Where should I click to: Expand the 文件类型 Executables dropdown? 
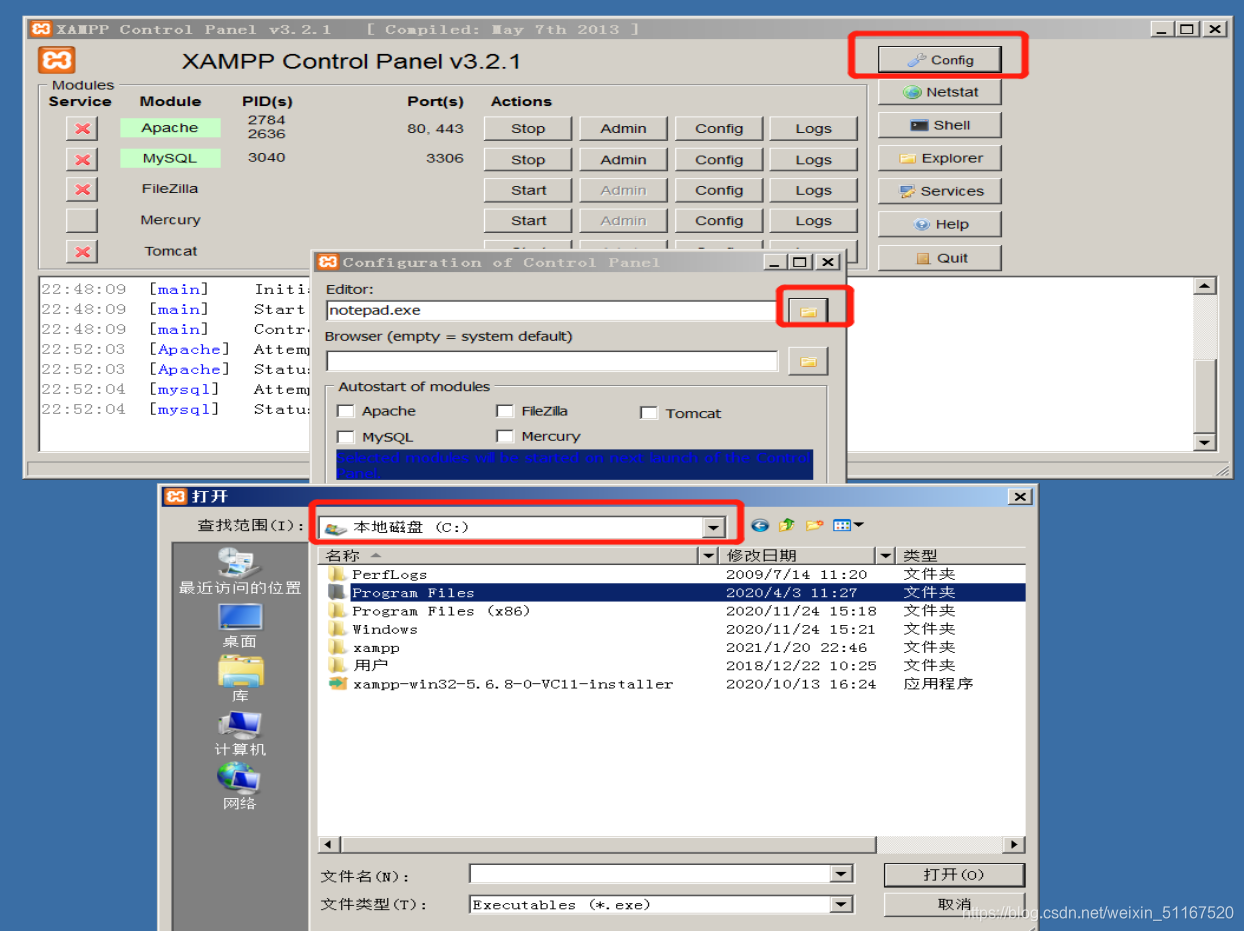(x=843, y=905)
